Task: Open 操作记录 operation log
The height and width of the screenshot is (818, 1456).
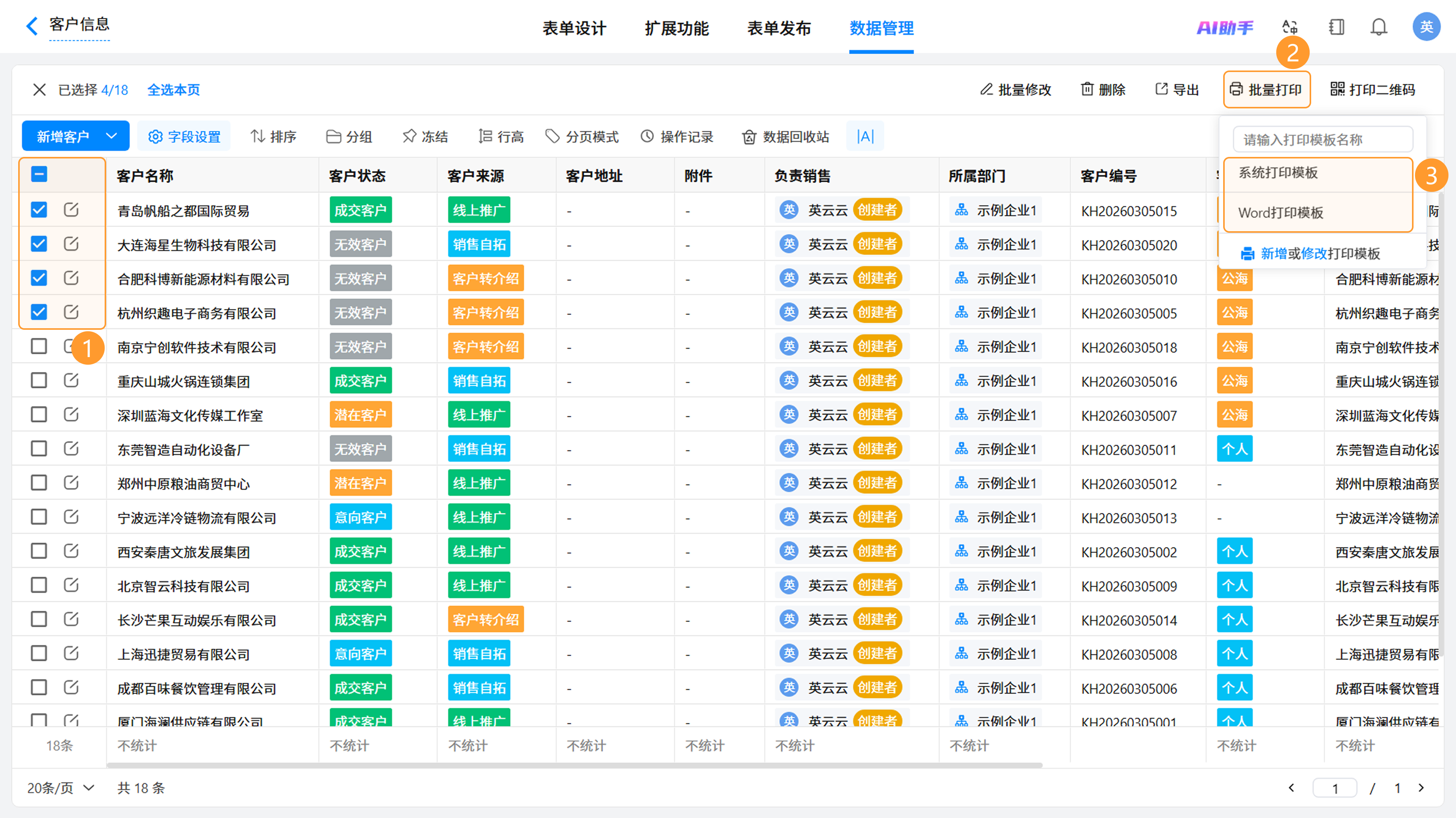Action: click(x=676, y=137)
